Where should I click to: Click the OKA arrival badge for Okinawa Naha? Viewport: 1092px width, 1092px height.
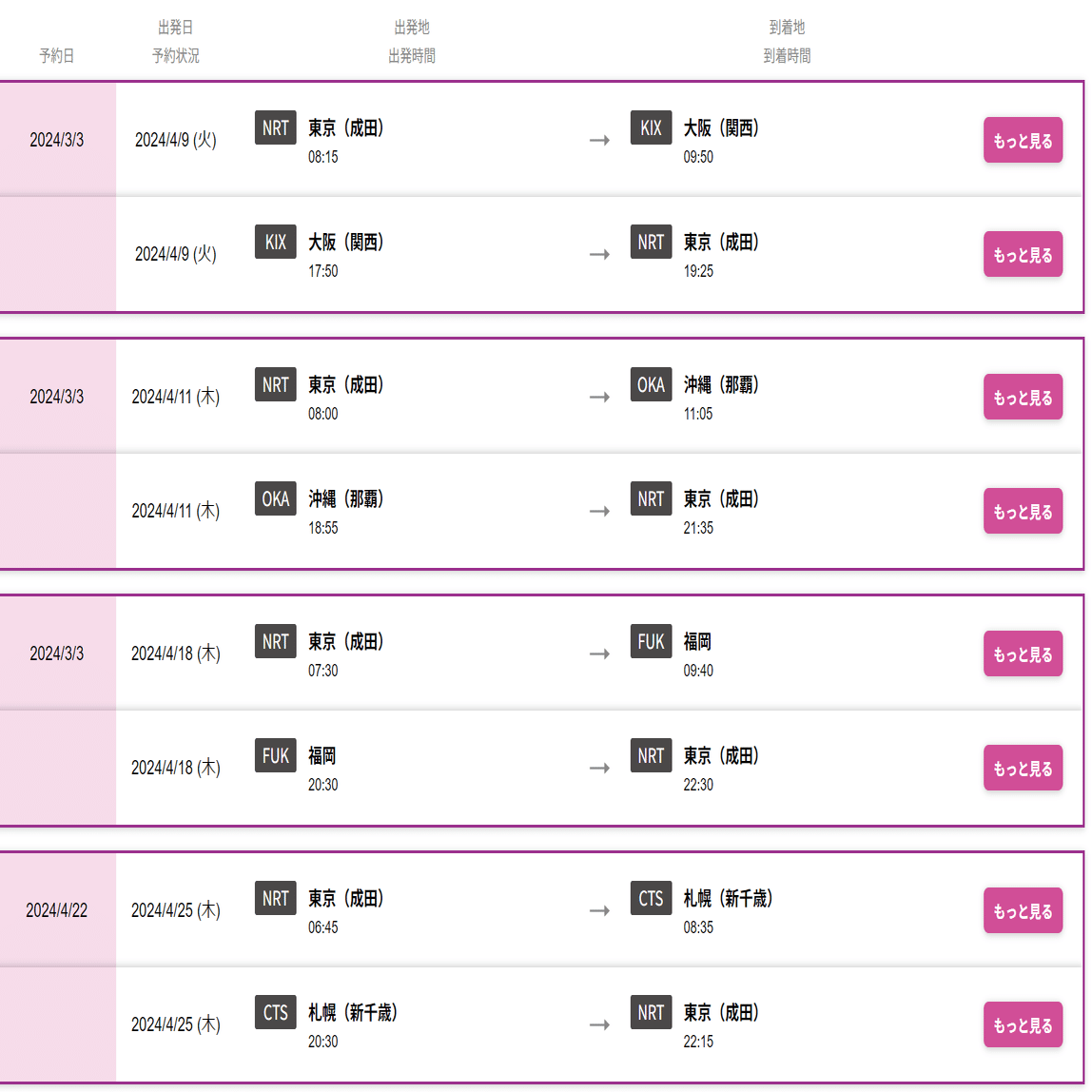[651, 384]
